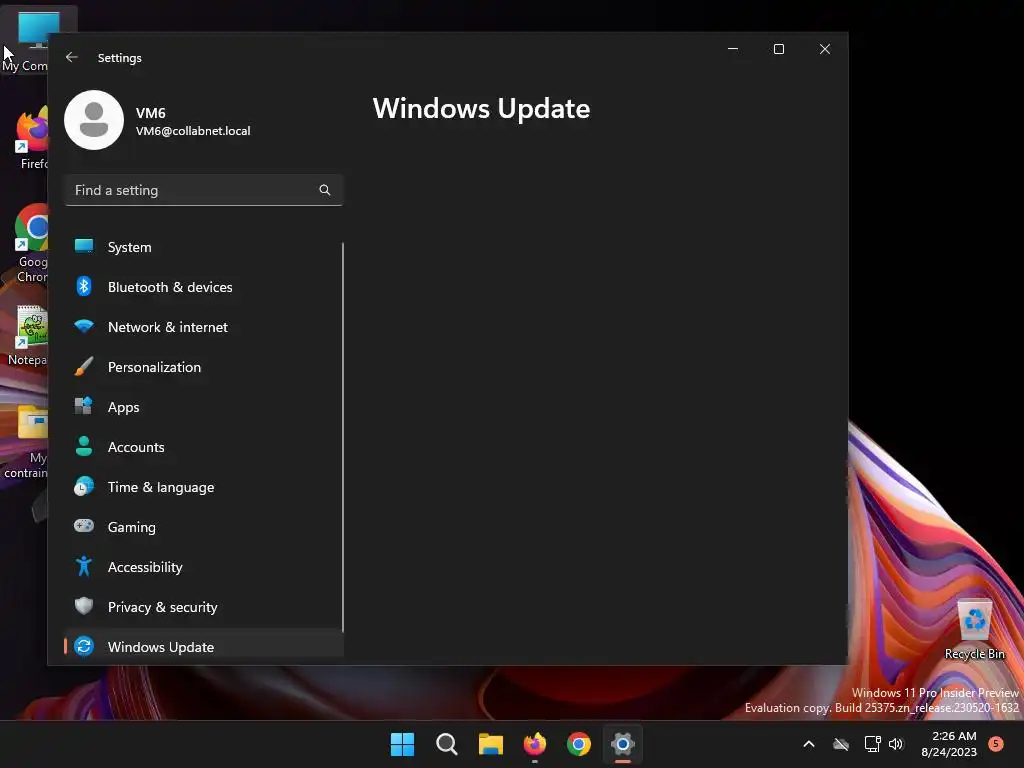Open taskbar Search
1024x768 pixels.
[x=447, y=744]
